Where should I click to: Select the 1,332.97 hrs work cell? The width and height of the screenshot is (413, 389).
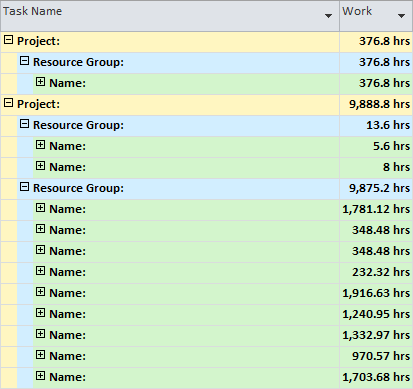coord(376,336)
